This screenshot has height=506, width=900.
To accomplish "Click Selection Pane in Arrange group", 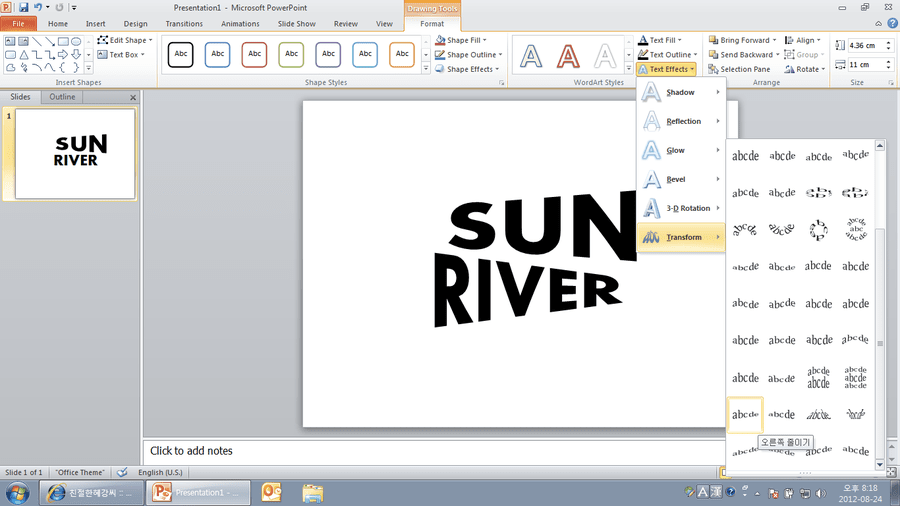I will click(739, 69).
